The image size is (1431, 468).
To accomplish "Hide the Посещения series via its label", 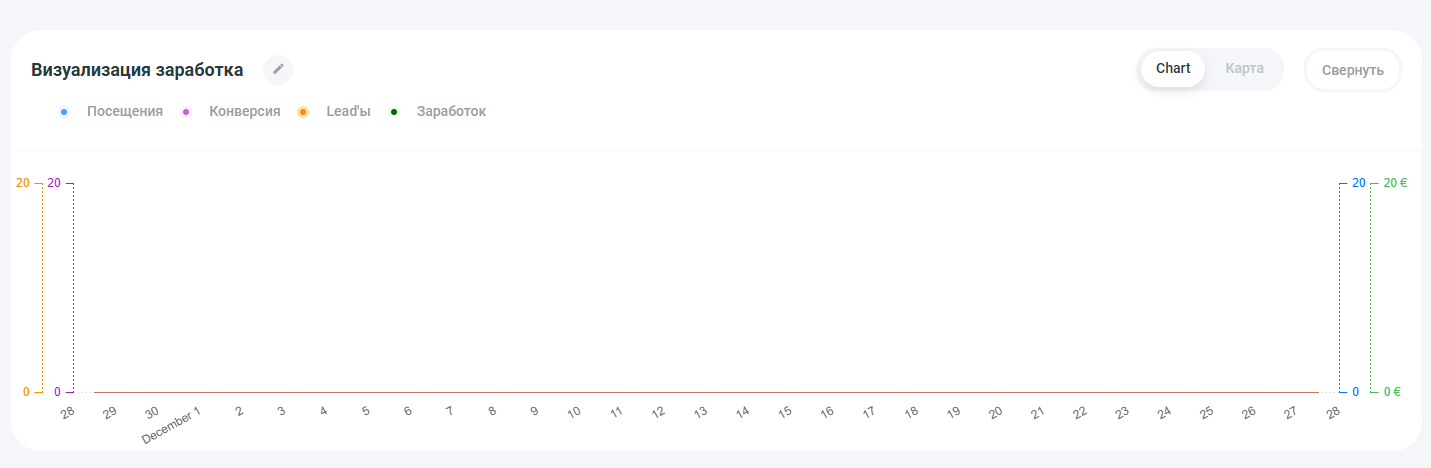I will 125,112.
